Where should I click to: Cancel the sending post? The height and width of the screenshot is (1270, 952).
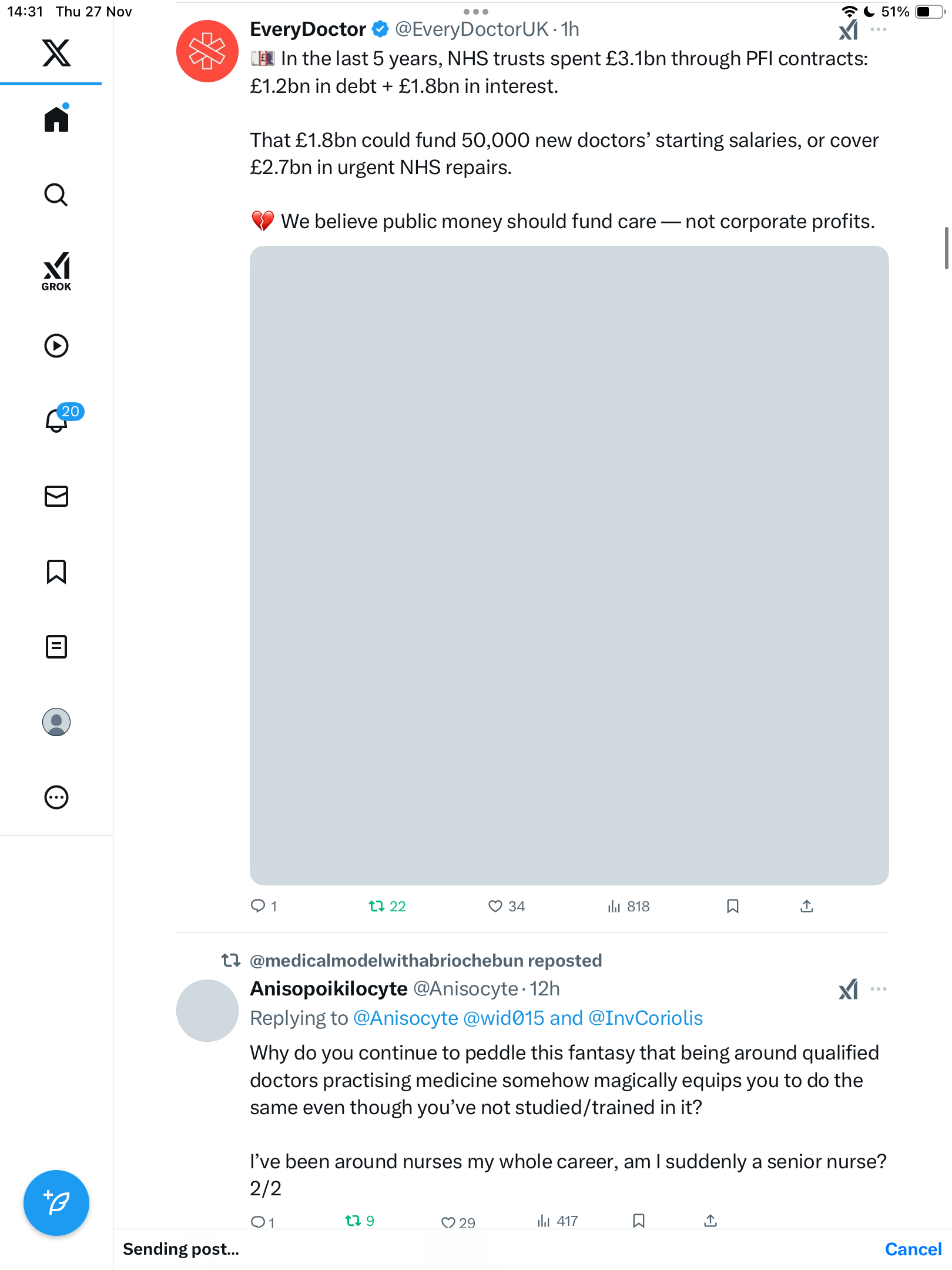[913, 1249]
